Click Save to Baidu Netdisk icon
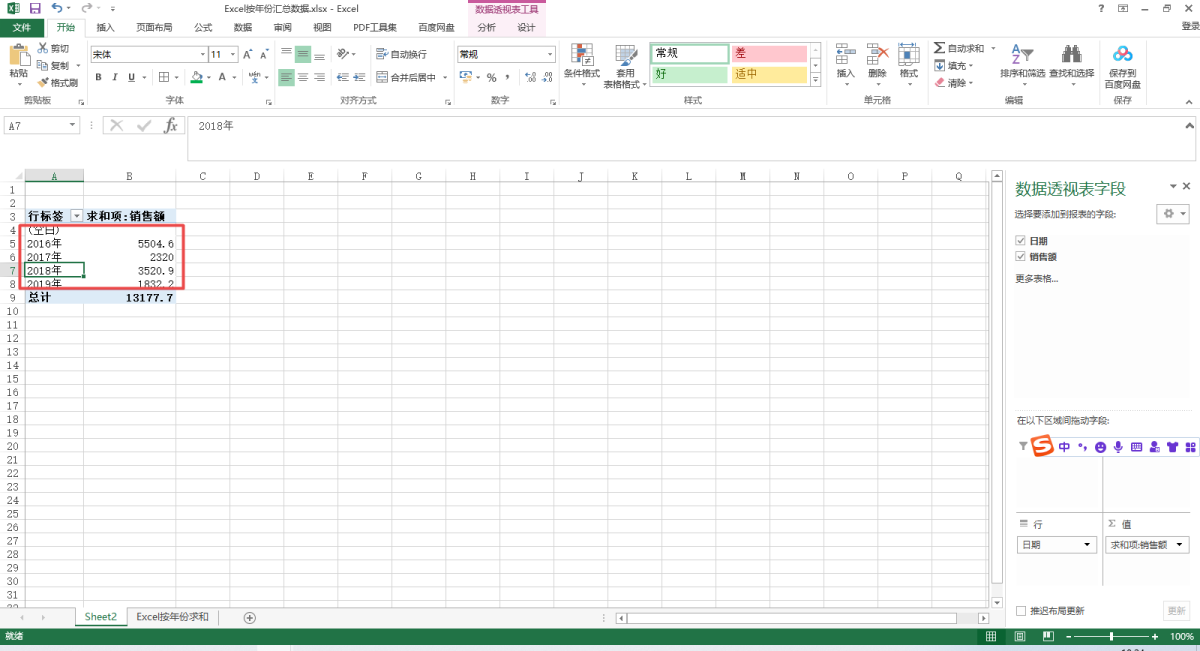Screen dimensions: 1200x651 pyautogui.click(x=1122, y=60)
